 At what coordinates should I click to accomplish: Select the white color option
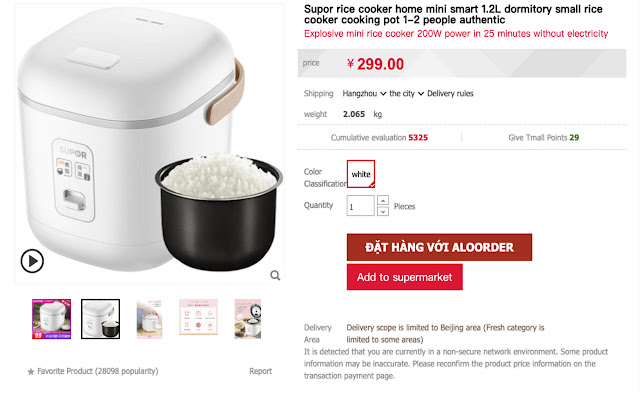[361, 174]
